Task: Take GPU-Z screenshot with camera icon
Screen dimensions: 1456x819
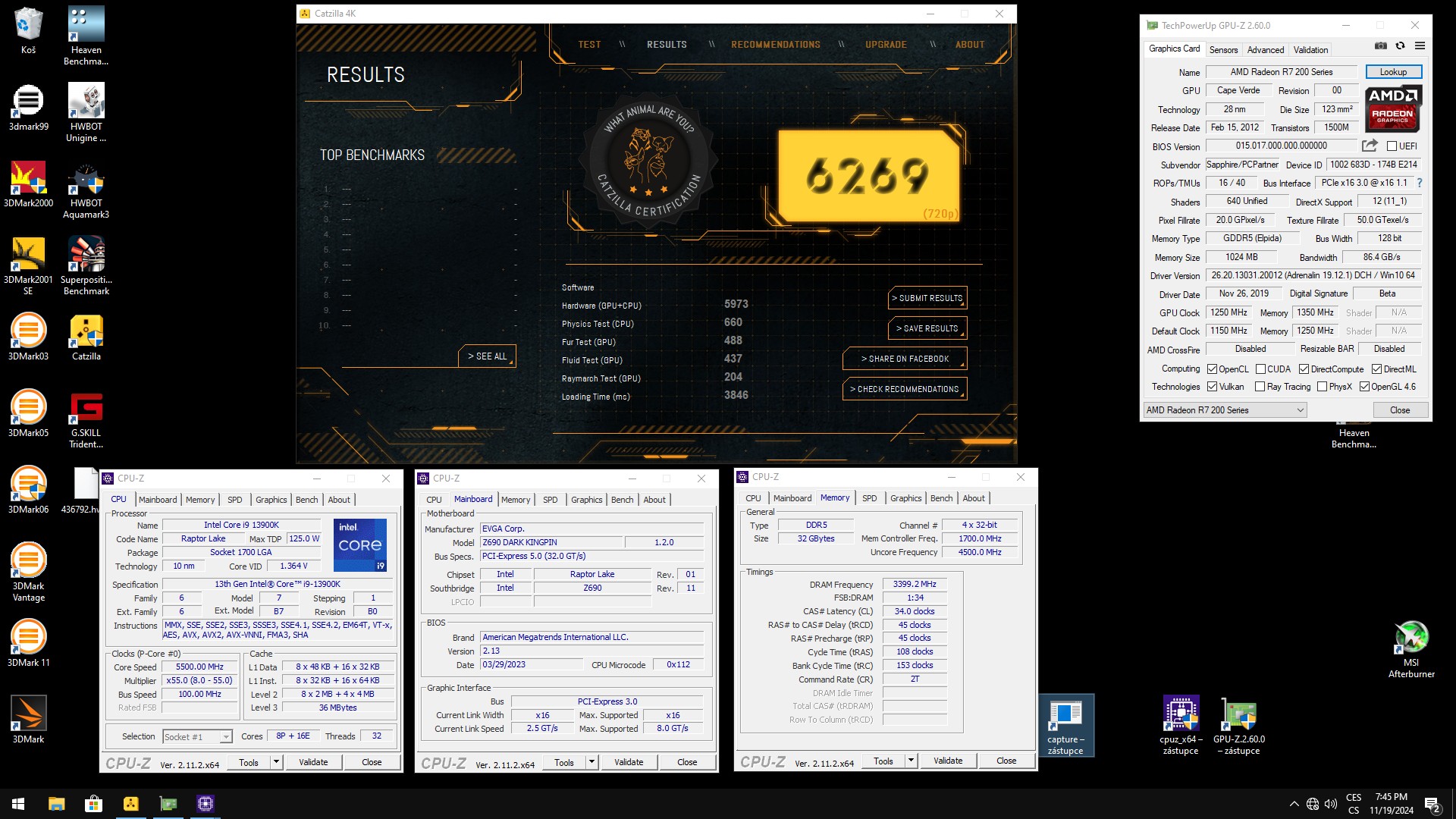Action: coord(1381,46)
